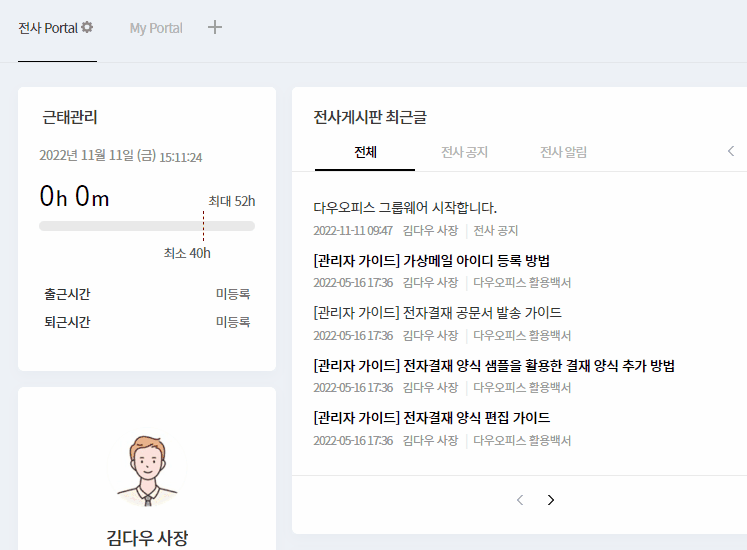
Task: Click the date 2022년 11월 11일 (금) 15:11:24
Action: [121, 156]
